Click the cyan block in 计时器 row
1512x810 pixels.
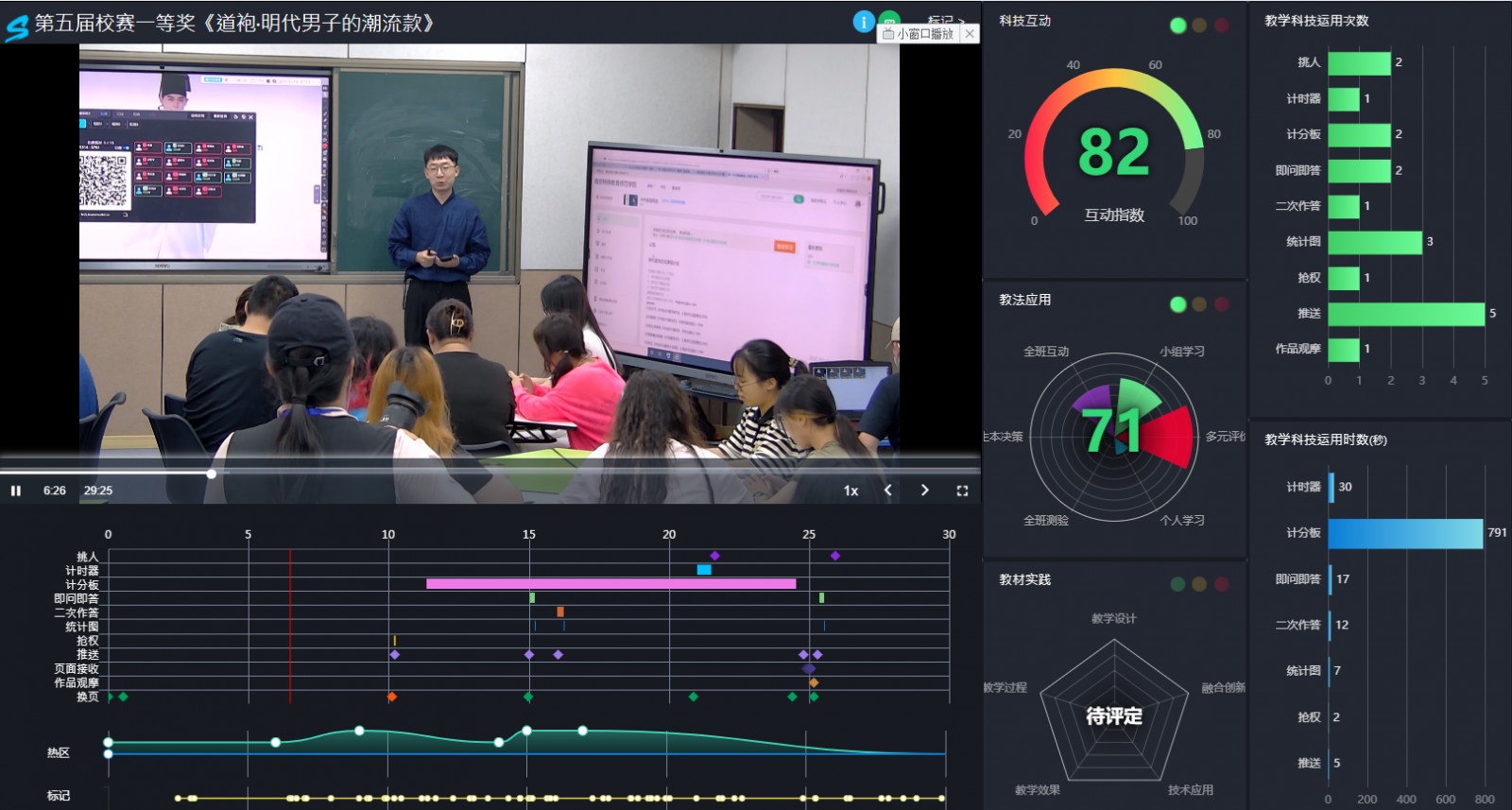[703, 570]
